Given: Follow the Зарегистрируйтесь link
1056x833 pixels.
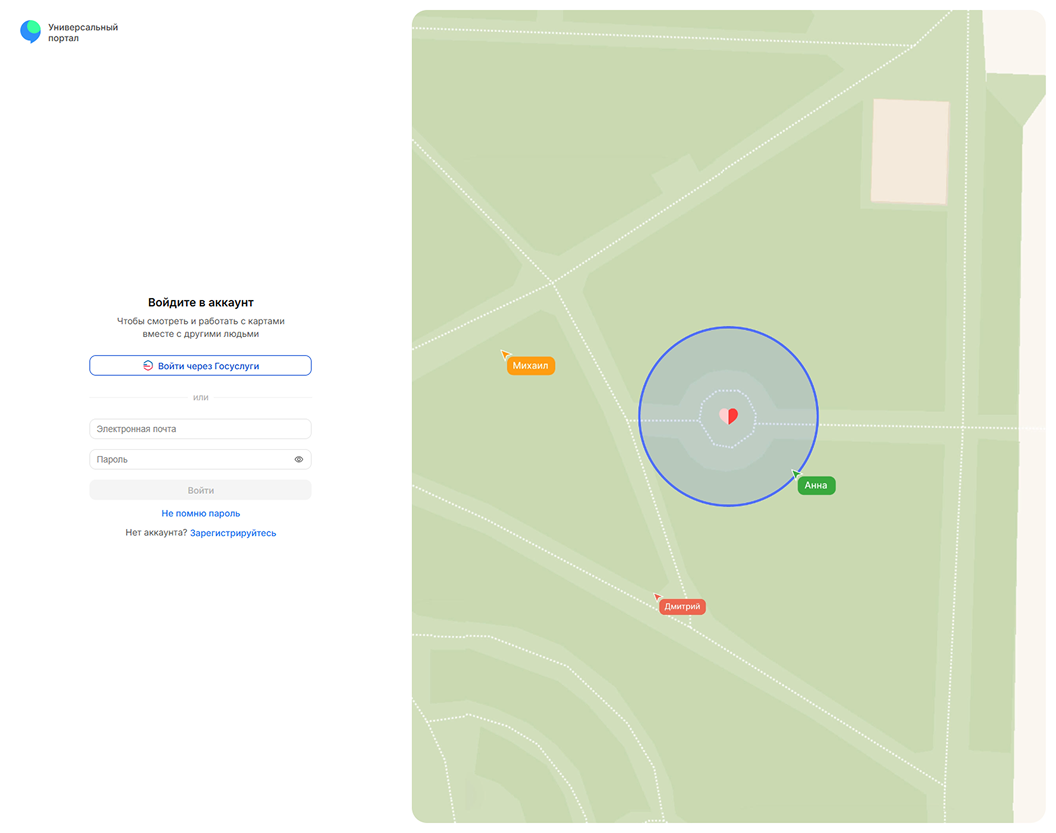Looking at the screenshot, I should [233, 533].
